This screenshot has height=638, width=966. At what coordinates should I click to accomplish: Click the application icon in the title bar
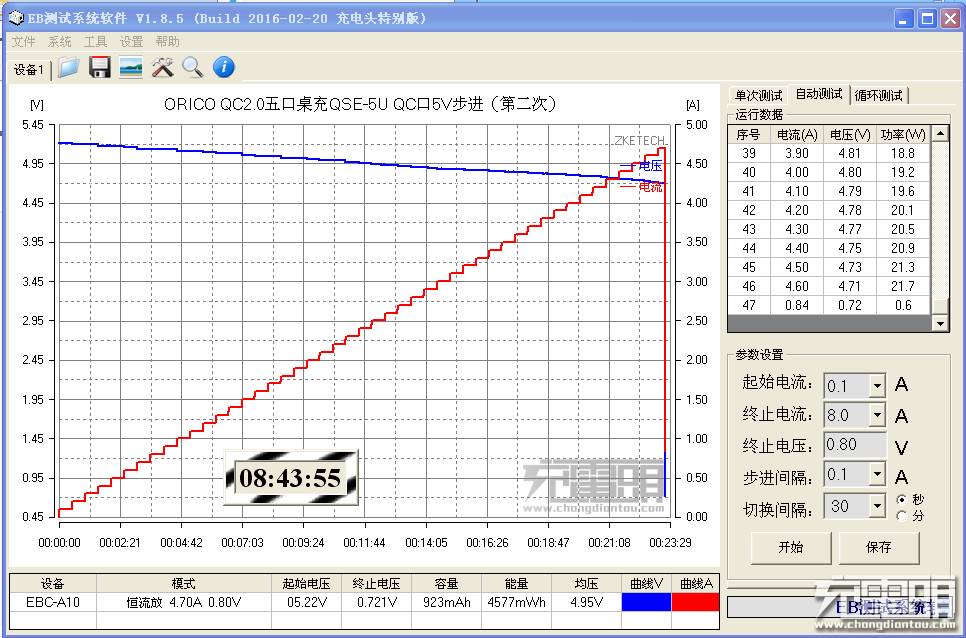click(16, 18)
